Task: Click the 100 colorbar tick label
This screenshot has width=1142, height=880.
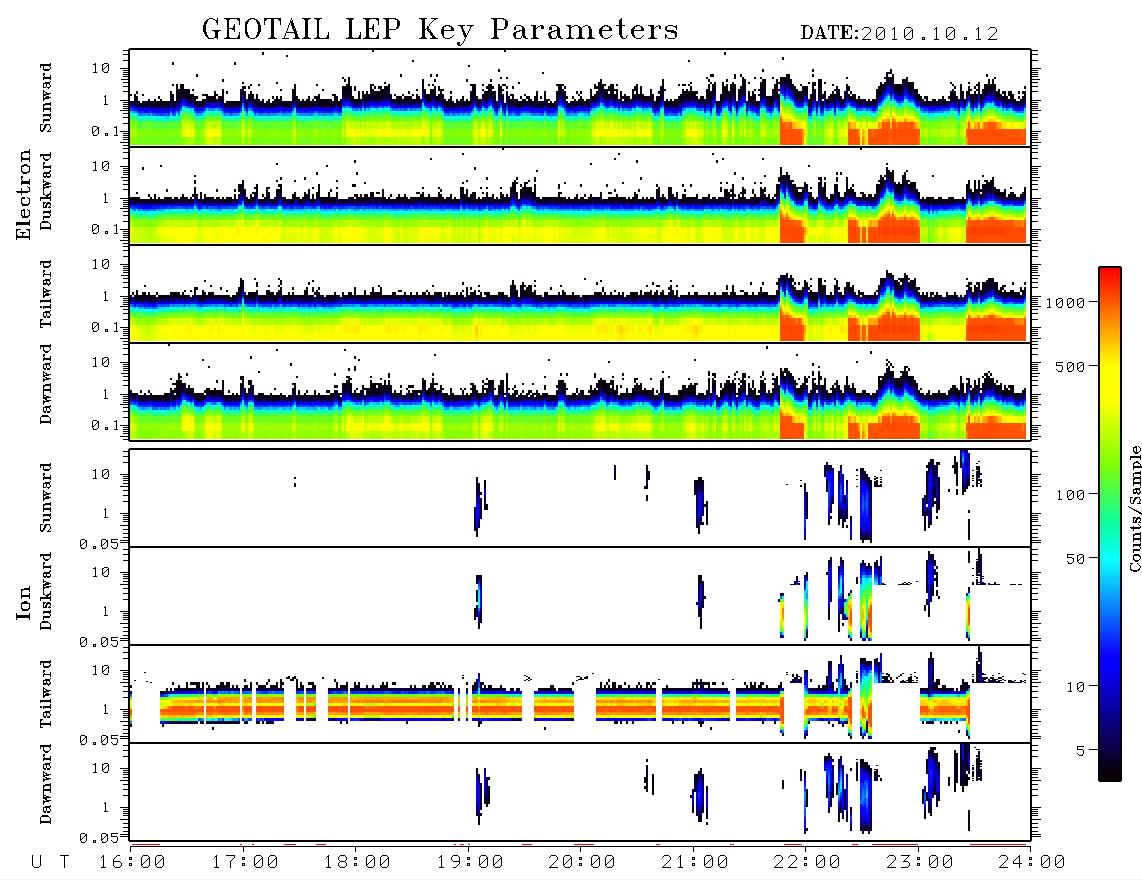Action: coord(1070,495)
